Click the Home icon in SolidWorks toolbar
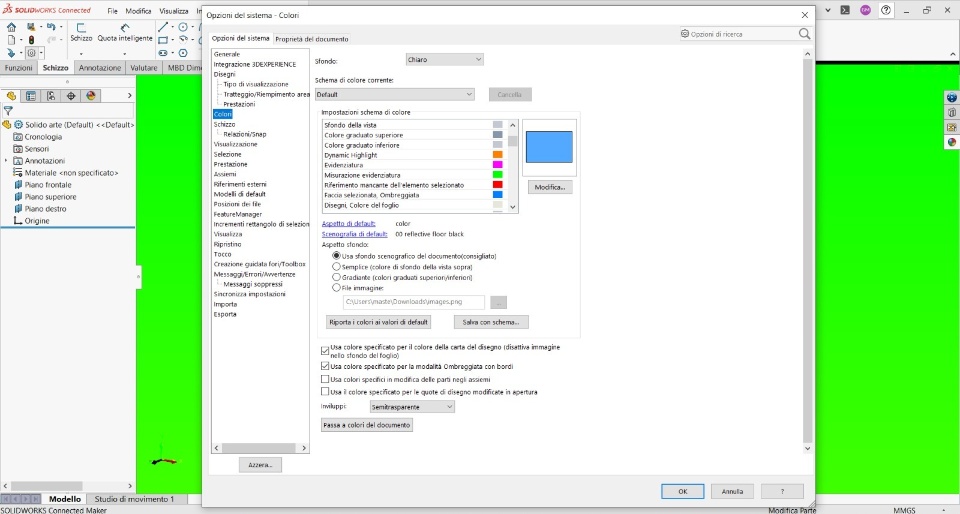Viewport: 960px width, 514px height. (11, 27)
